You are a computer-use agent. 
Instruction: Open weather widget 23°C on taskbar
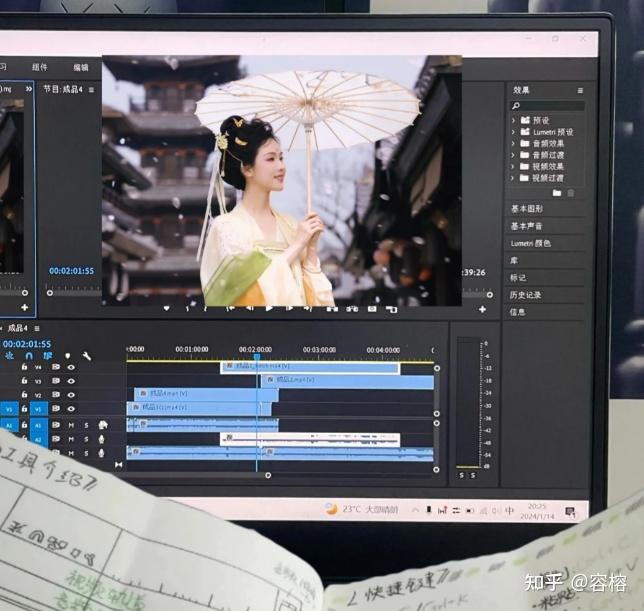coord(361,510)
